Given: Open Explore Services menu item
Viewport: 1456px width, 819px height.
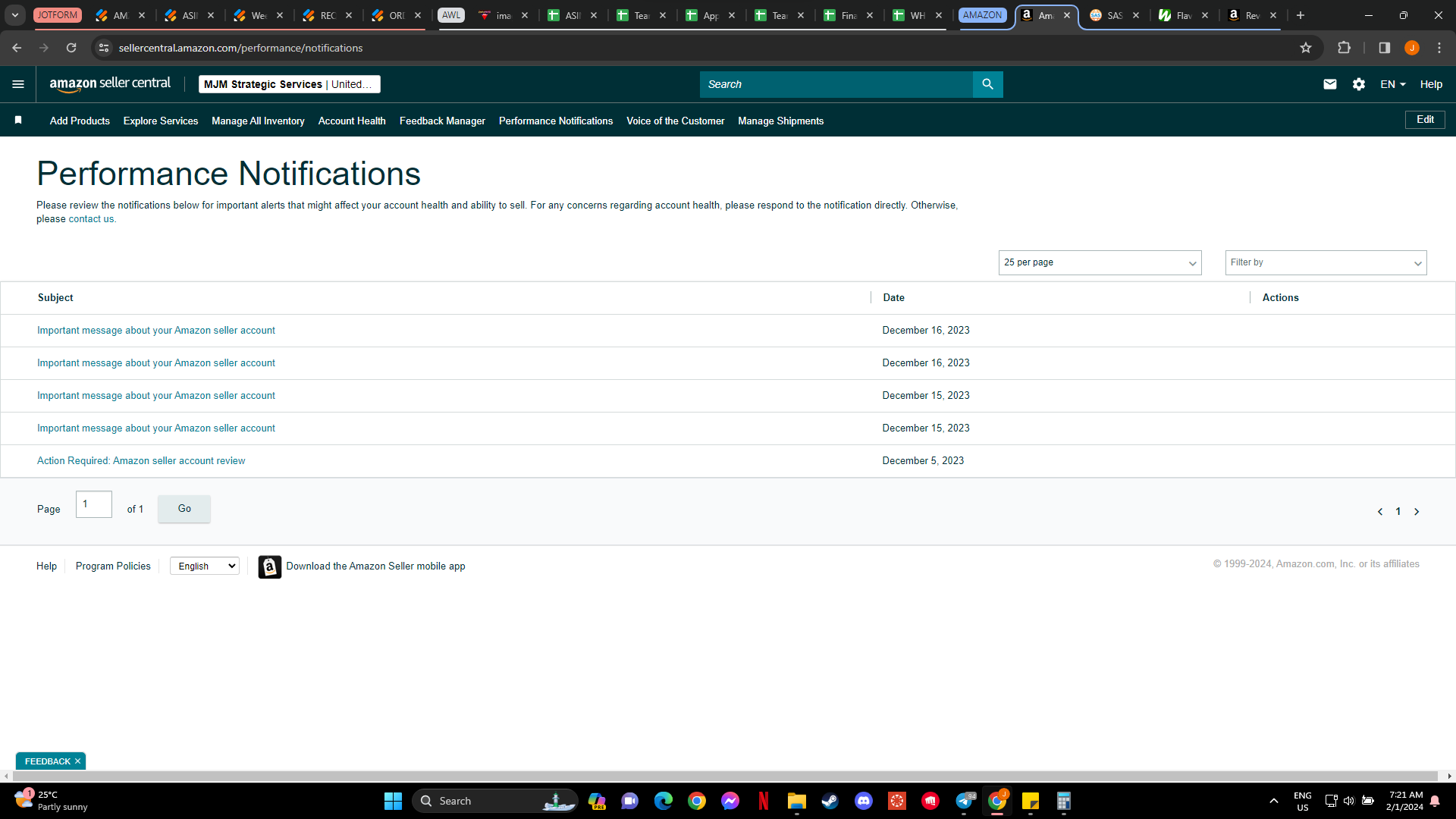Looking at the screenshot, I should point(161,121).
